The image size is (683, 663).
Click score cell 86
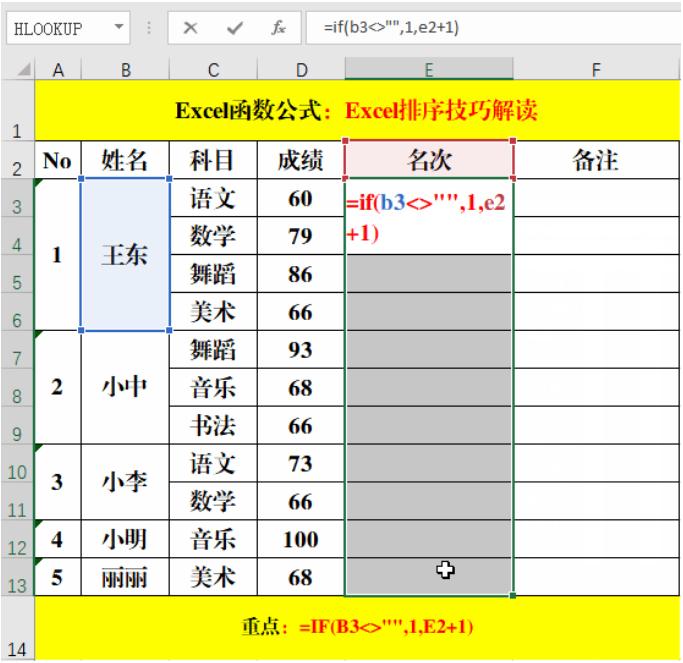[301, 274]
